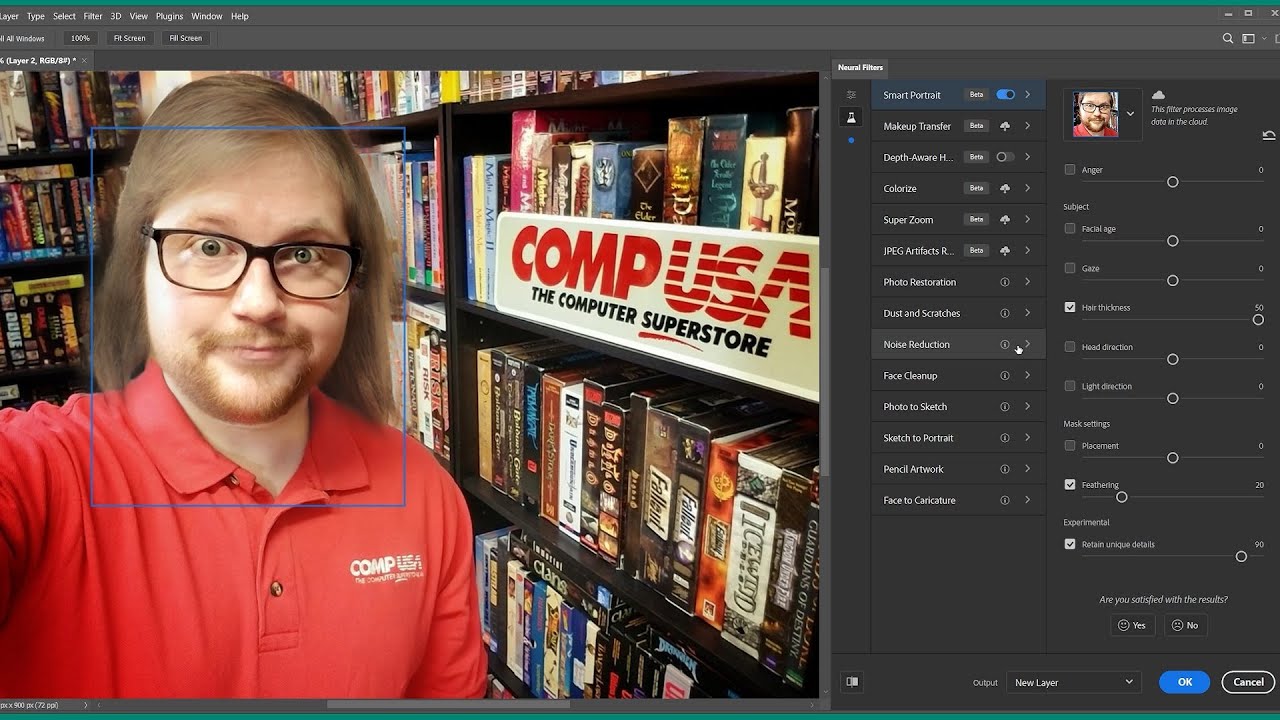The image size is (1280, 720).
Task: Enable the Depth-Aware Haze toggle
Action: point(1005,157)
